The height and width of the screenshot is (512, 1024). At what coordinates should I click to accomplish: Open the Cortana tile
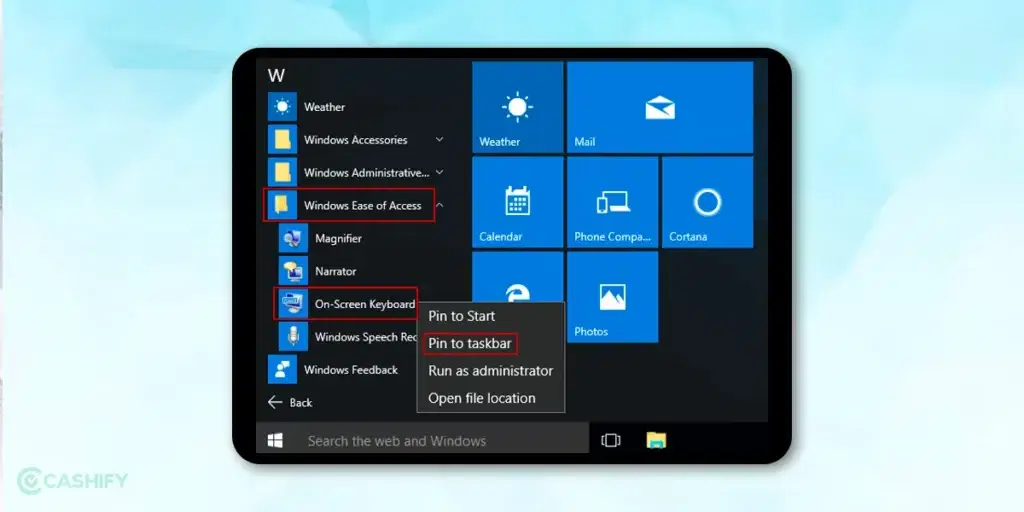707,202
